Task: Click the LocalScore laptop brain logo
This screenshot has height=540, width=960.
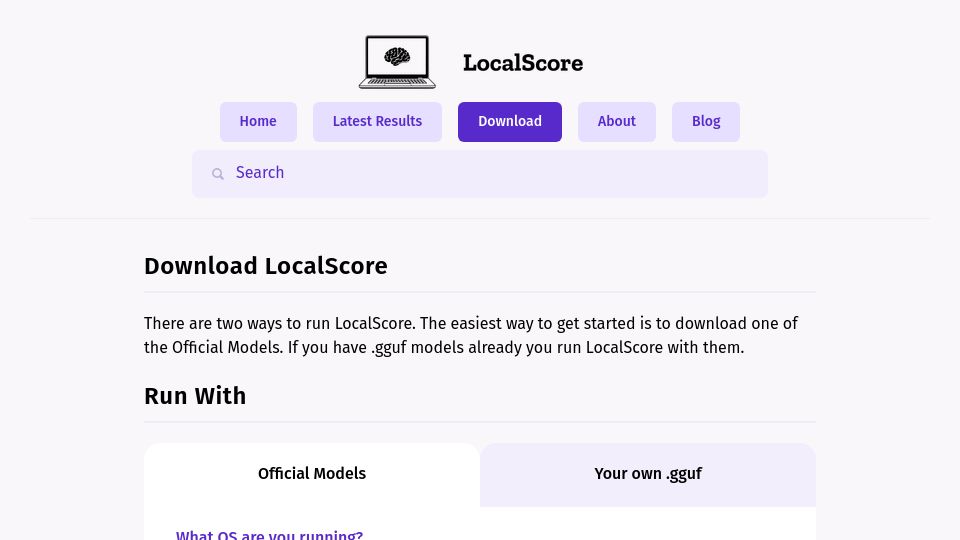Action: [397, 62]
